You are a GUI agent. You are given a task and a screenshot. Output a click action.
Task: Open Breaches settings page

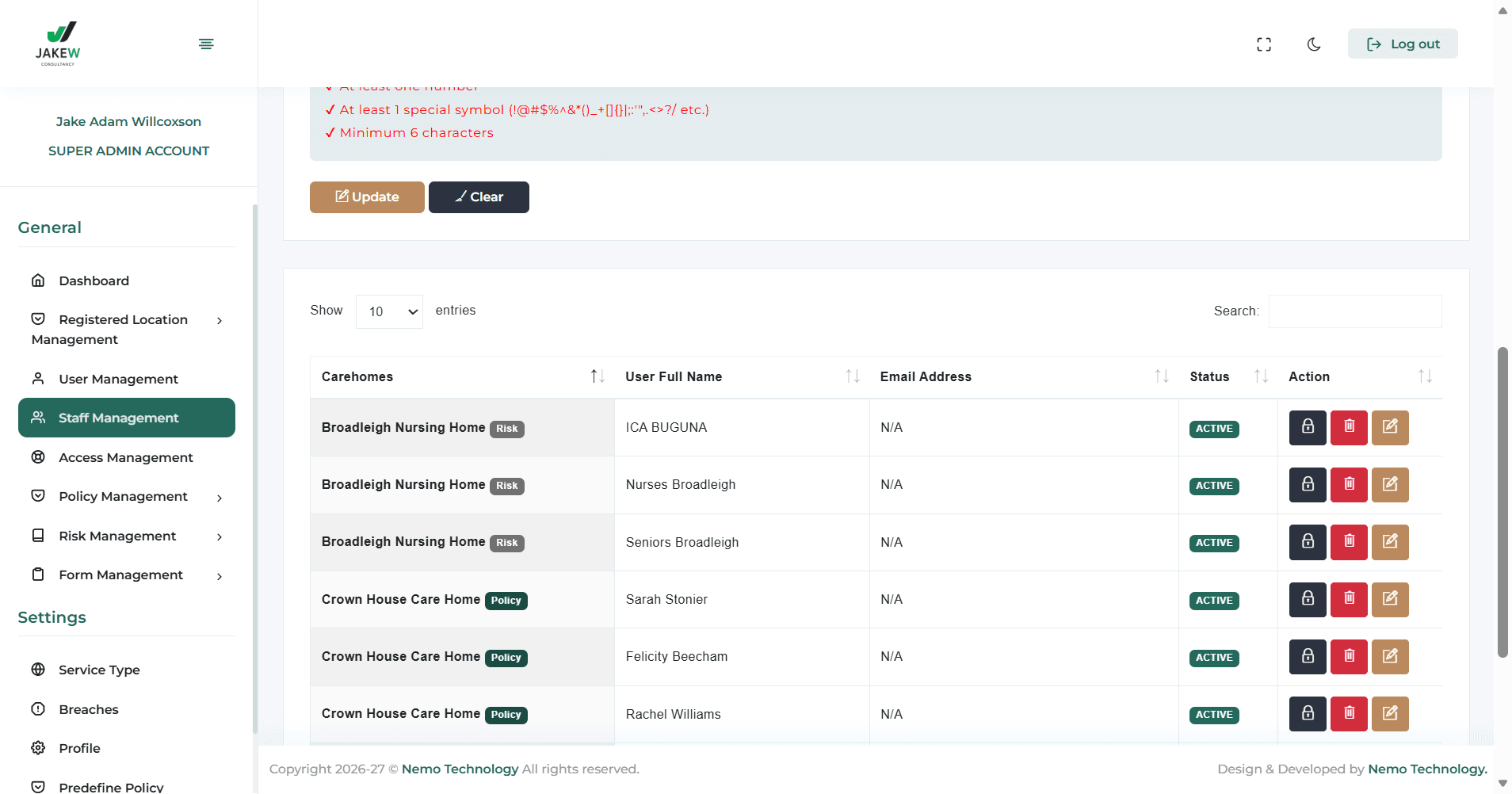[x=127, y=709]
